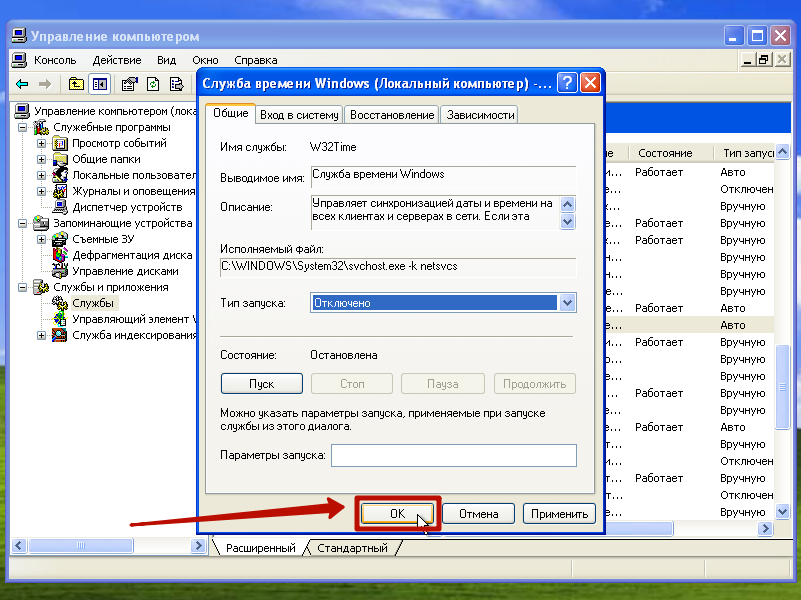
Task: Click the Export list toolbar icon
Action: click(x=177, y=84)
